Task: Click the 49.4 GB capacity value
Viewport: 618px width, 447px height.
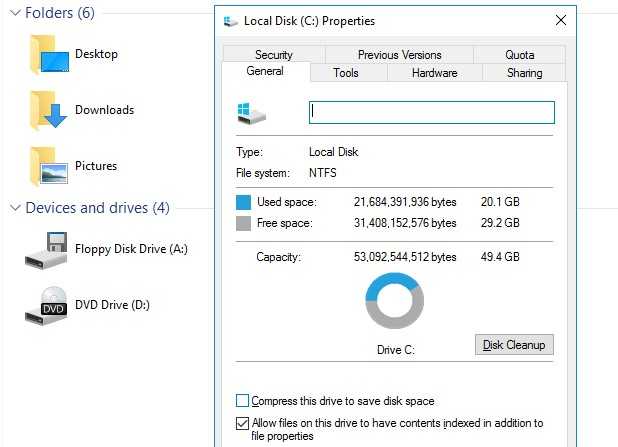Action: click(500, 257)
